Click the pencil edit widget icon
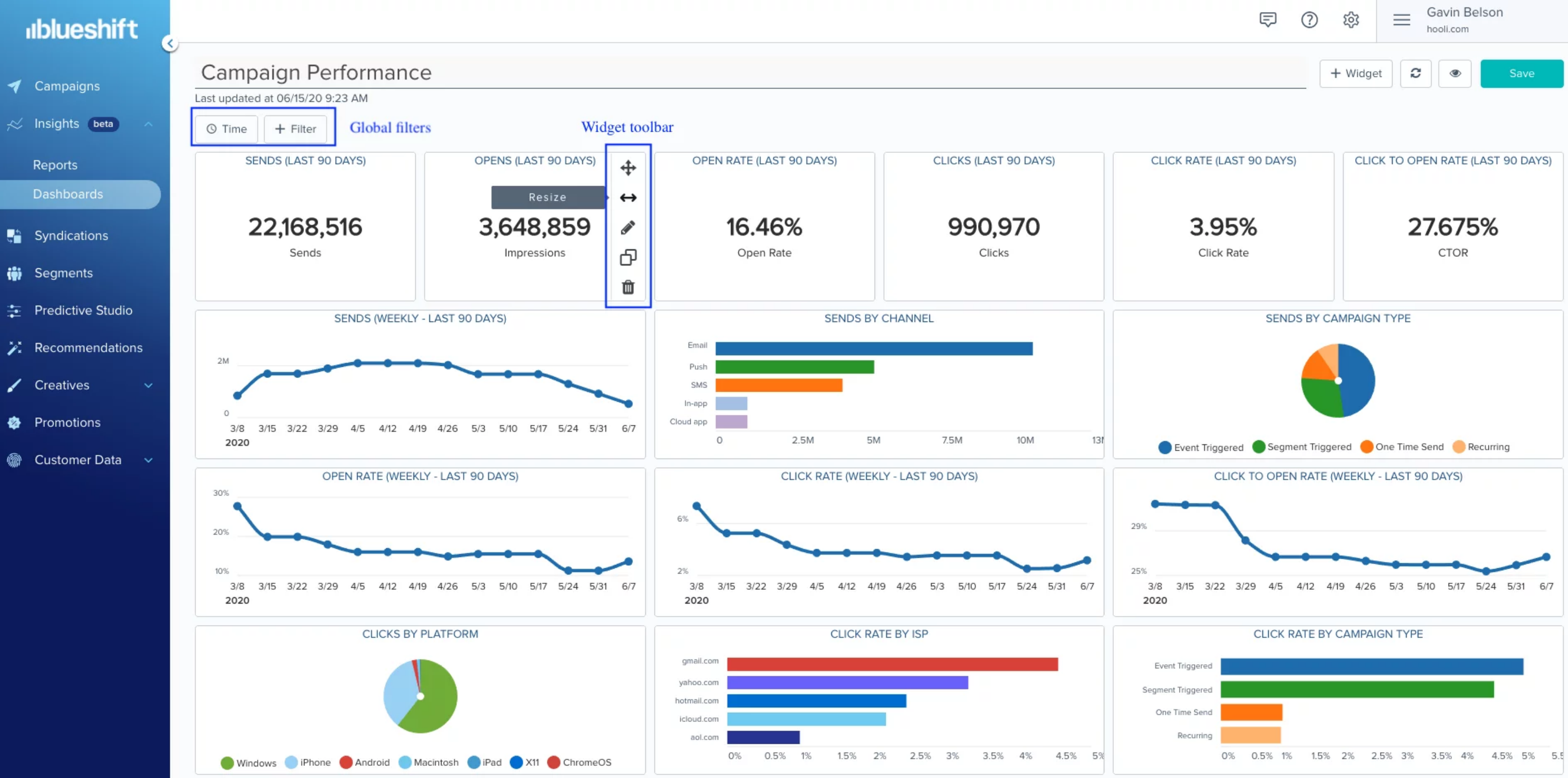This screenshot has height=778, width=1568. coord(628,228)
